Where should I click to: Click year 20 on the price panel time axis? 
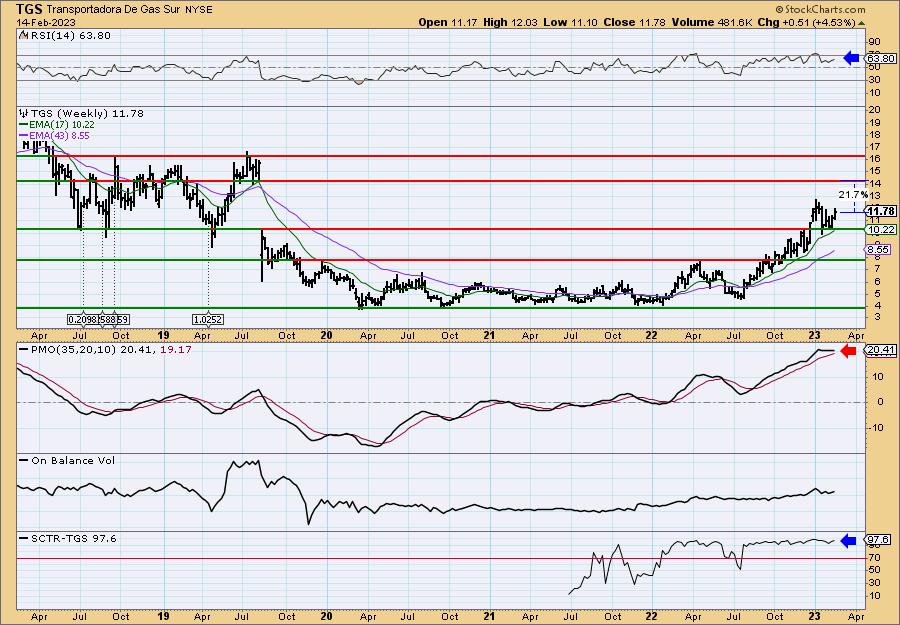pos(327,335)
